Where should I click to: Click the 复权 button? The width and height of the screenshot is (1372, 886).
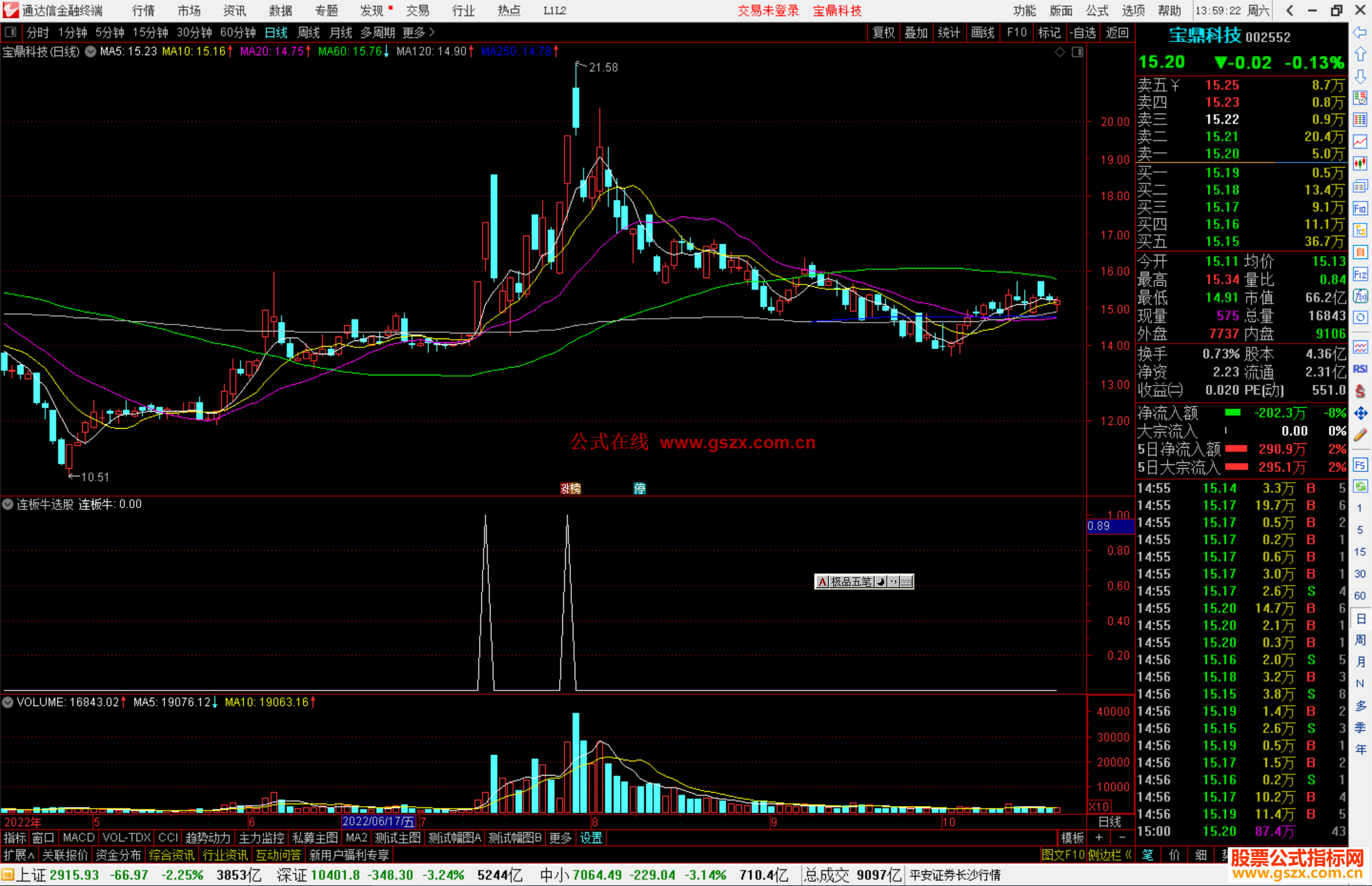pyautogui.click(x=883, y=32)
